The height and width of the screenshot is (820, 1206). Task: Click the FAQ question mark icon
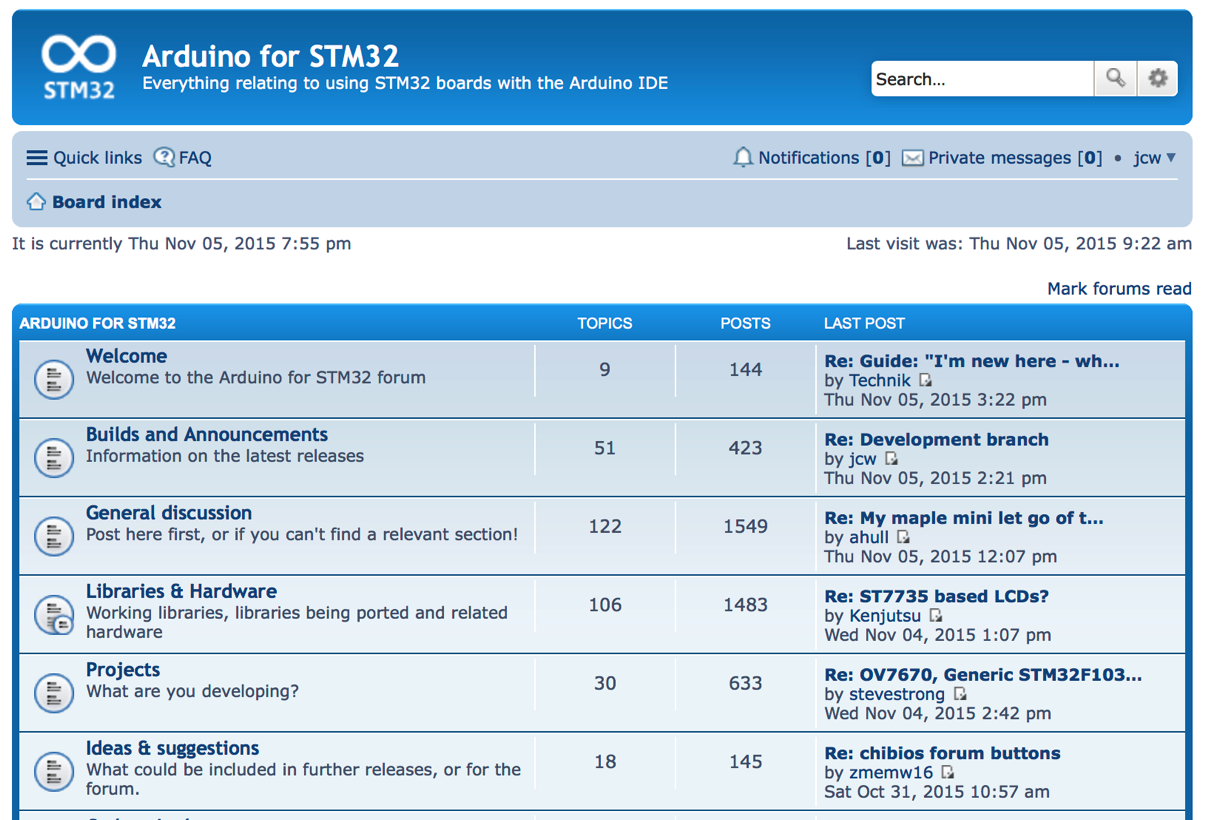click(x=164, y=157)
